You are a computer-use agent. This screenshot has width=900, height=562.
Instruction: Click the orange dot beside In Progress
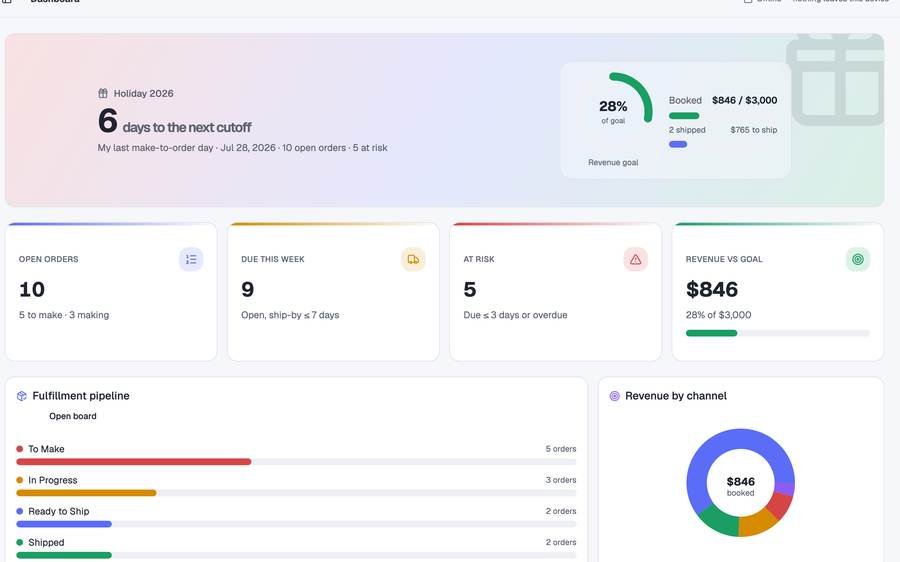20,480
